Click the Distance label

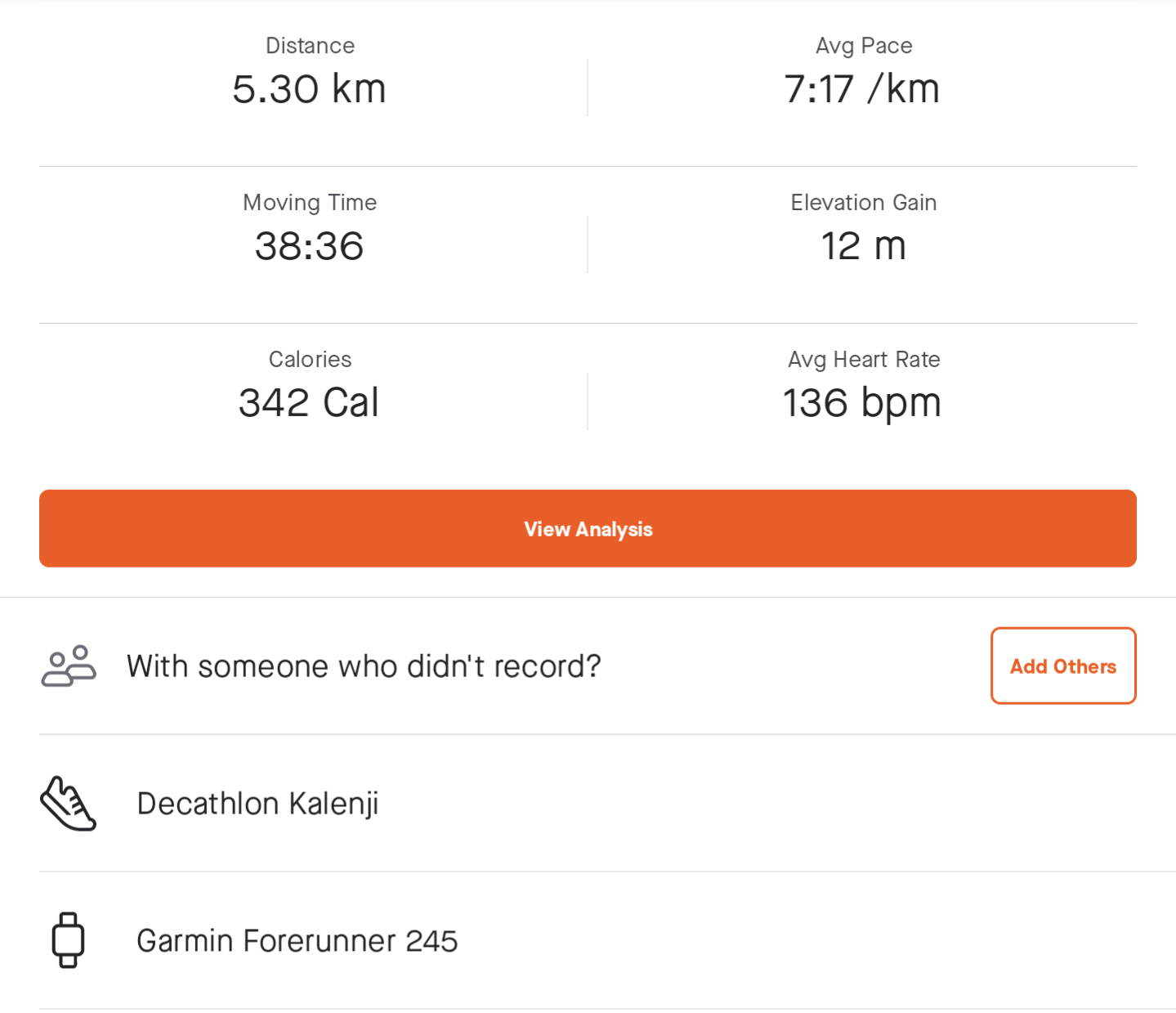[x=310, y=46]
